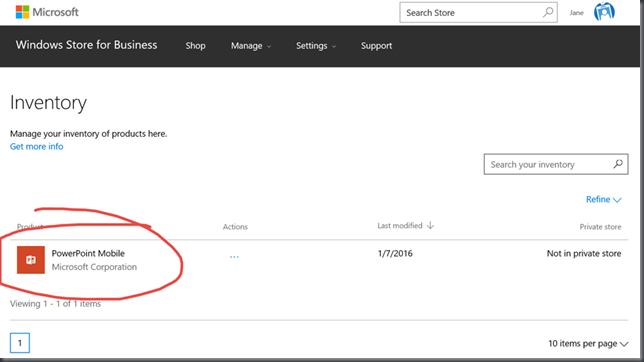This screenshot has width=644, height=362.
Task: Click the Inventory page heading
Action: point(48,102)
